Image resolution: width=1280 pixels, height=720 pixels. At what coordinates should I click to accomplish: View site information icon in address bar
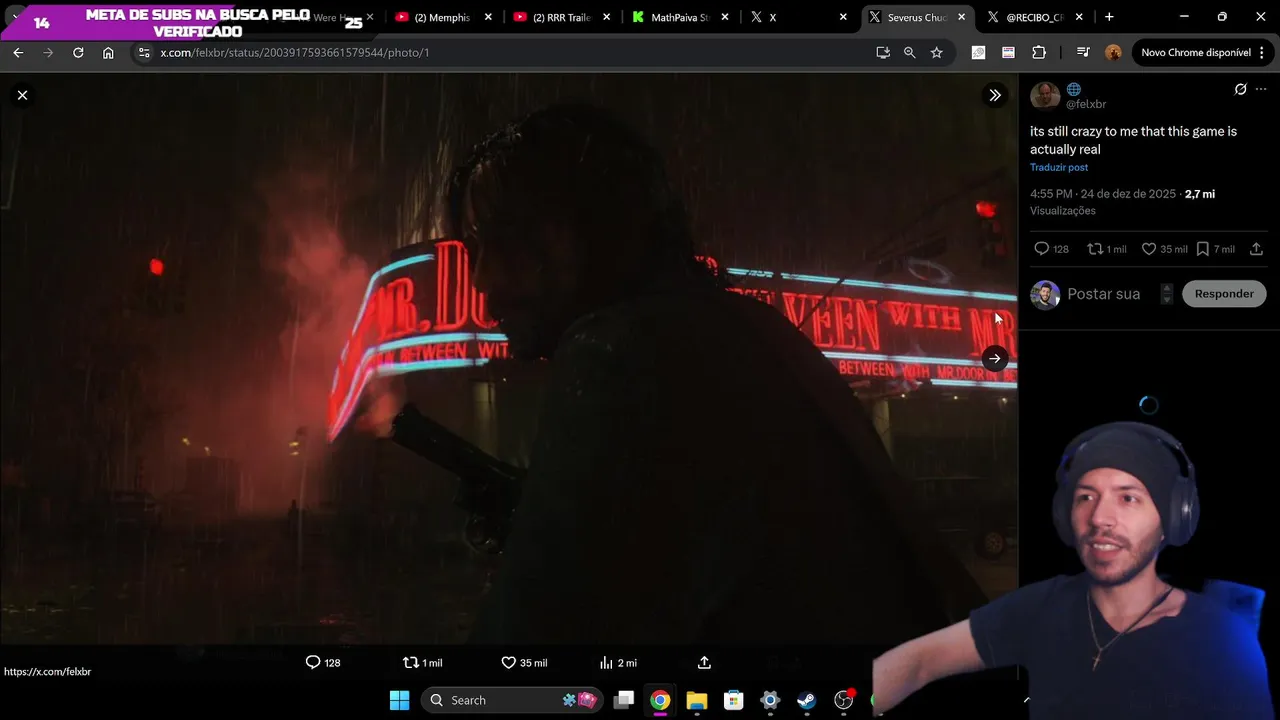tap(144, 52)
